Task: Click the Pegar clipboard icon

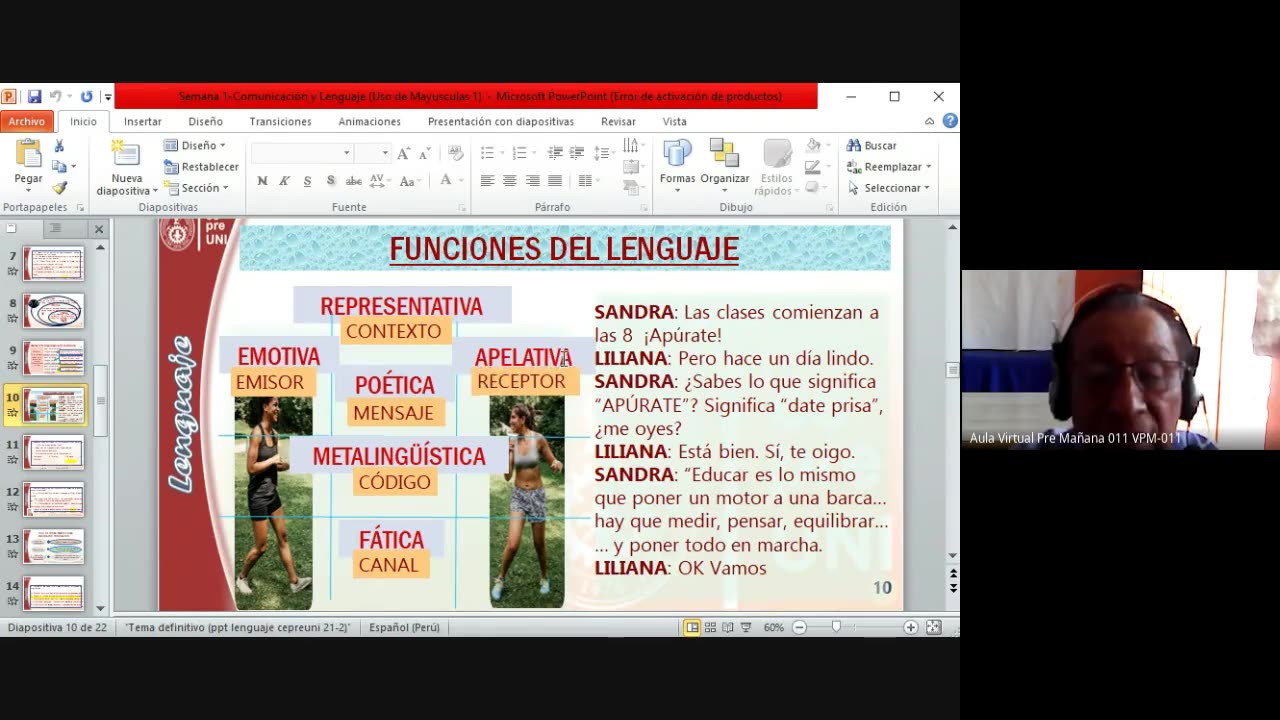Action: tap(28, 154)
